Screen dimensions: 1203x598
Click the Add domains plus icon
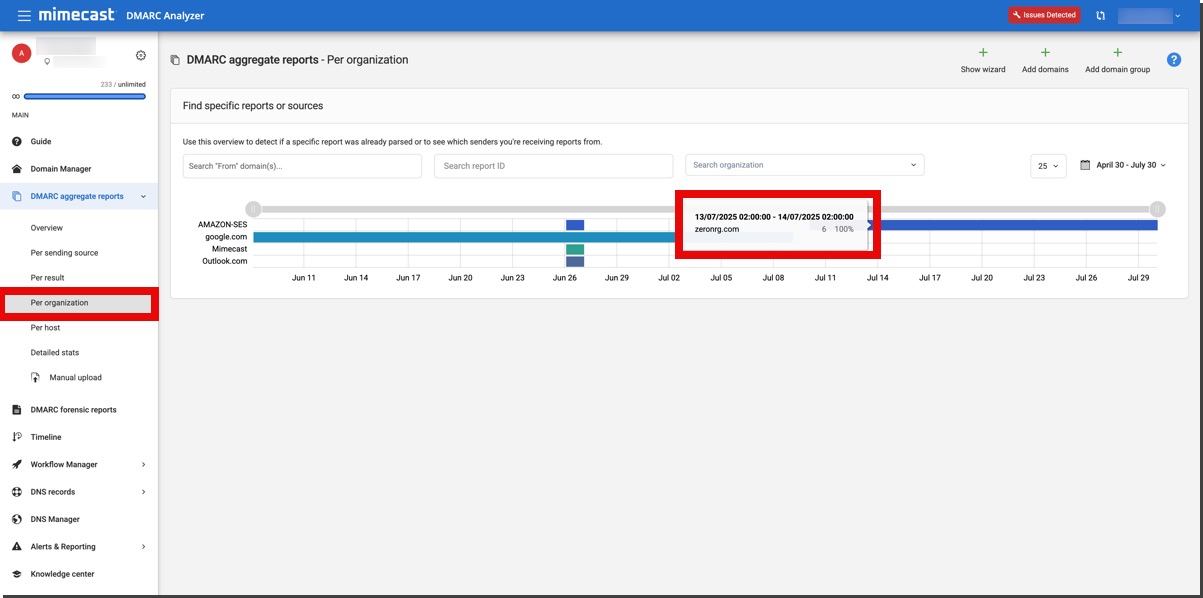coord(1045,53)
